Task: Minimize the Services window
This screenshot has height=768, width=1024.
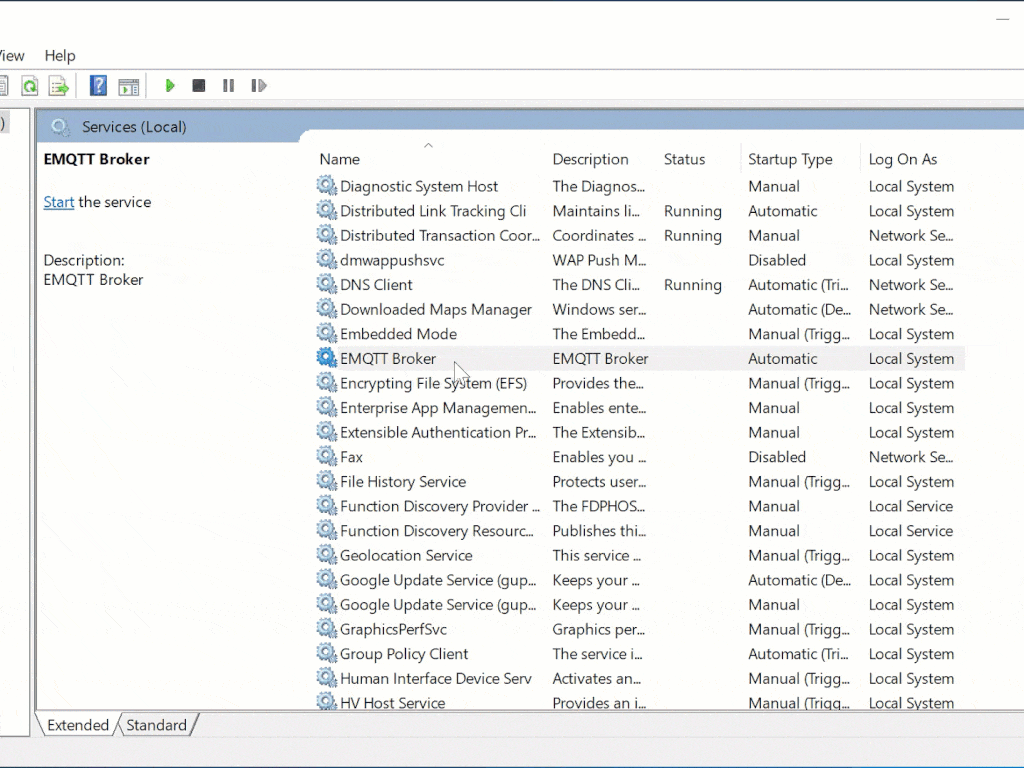Action: click(x=1002, y=19)
